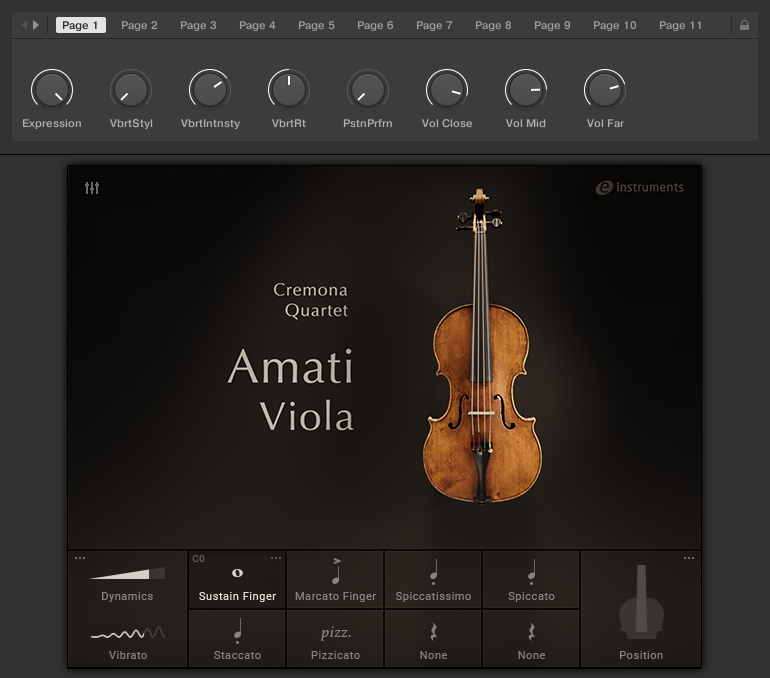This screenshot has height=678, width=770.
Task: Click the Vol Far knob
Action: [605, 89]
